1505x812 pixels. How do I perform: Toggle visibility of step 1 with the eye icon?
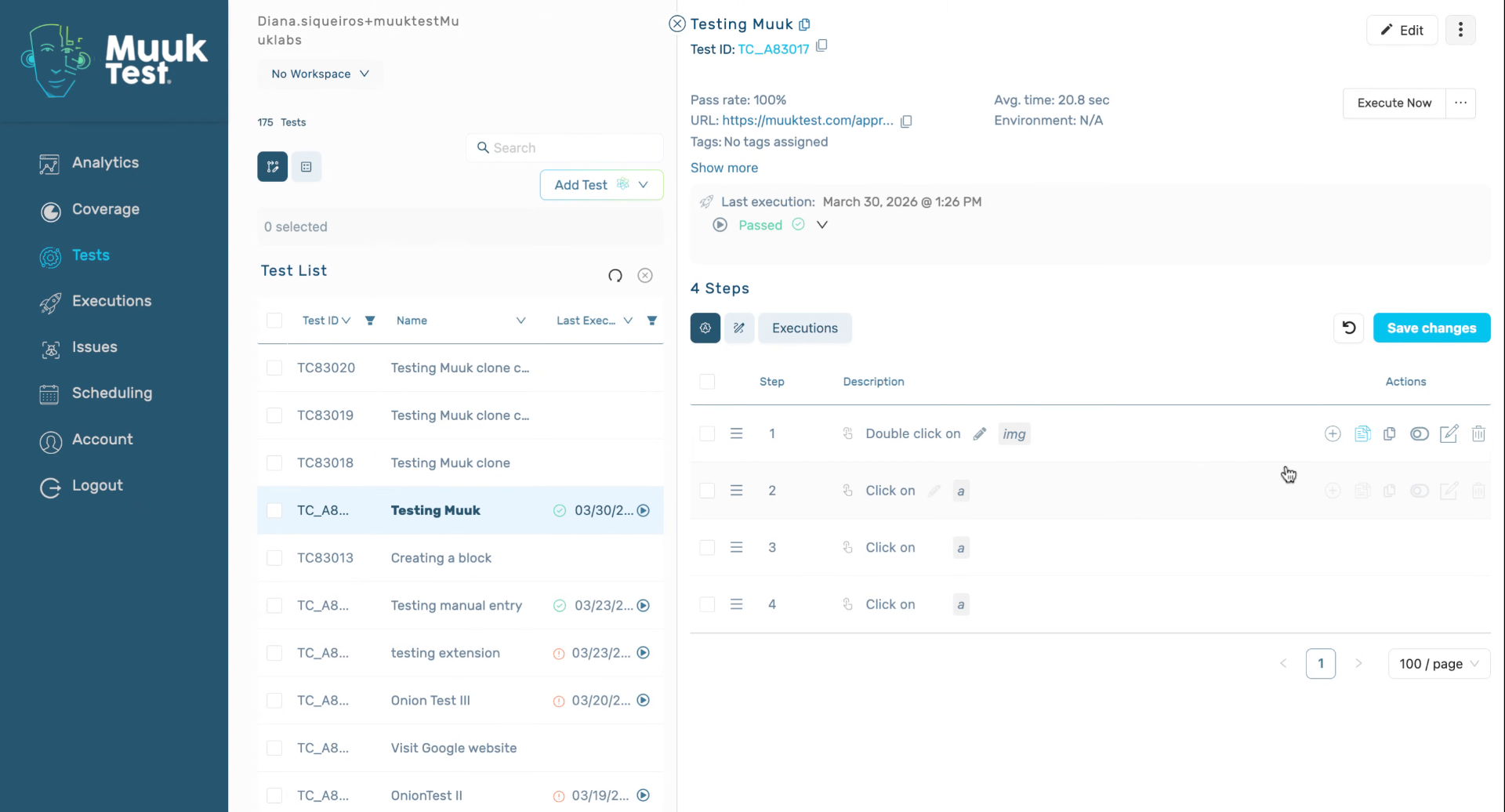tap(1420, 434)
